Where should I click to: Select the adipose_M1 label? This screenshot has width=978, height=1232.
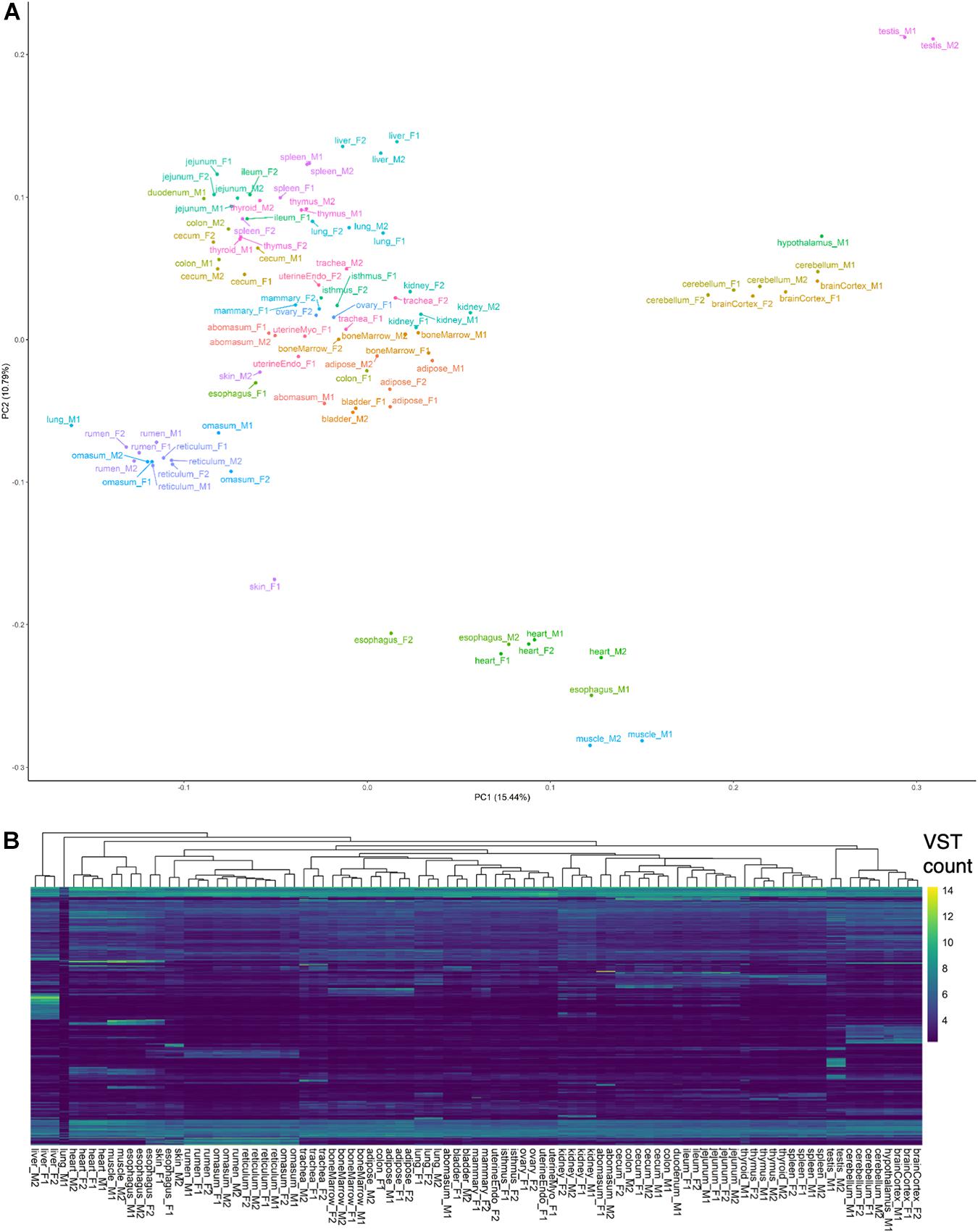point(440,369)
